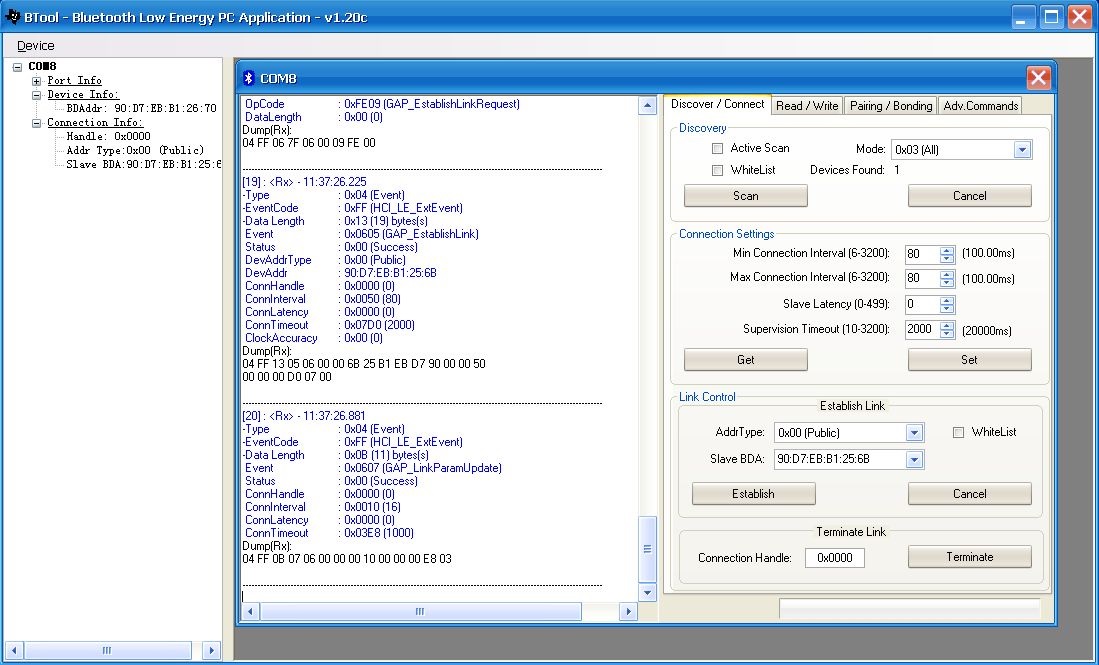Click the log's horizontal scrollbar right arrow

tap(628, 612)
